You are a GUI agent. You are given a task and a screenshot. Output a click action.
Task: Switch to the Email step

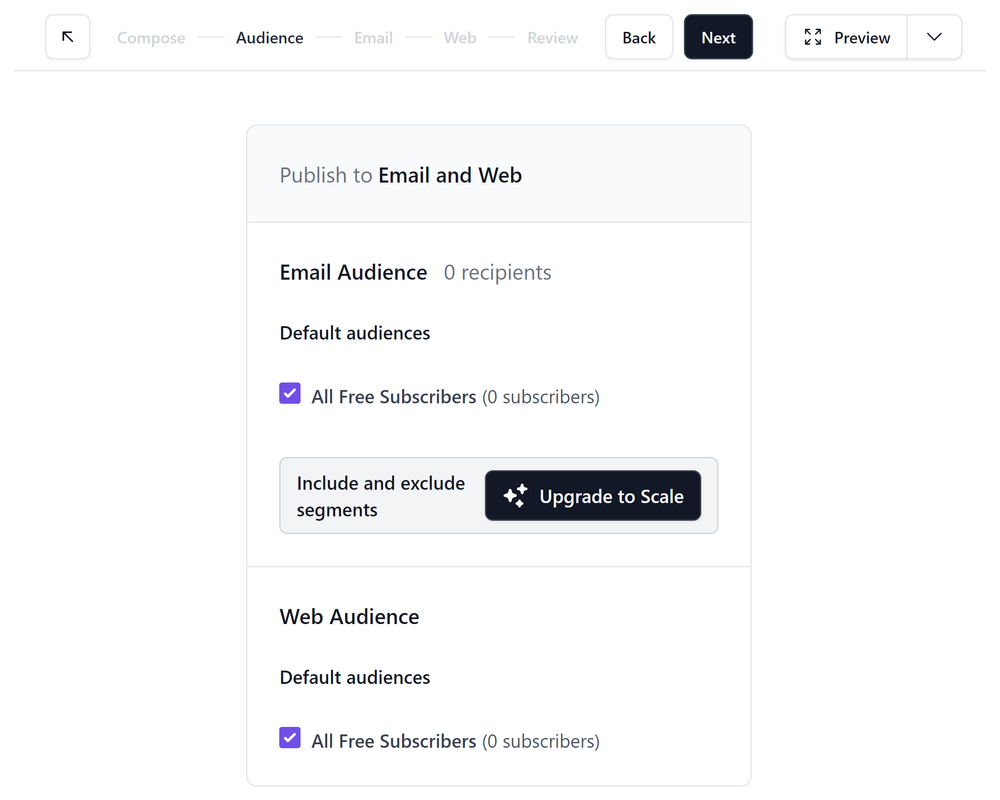(373, 38)
